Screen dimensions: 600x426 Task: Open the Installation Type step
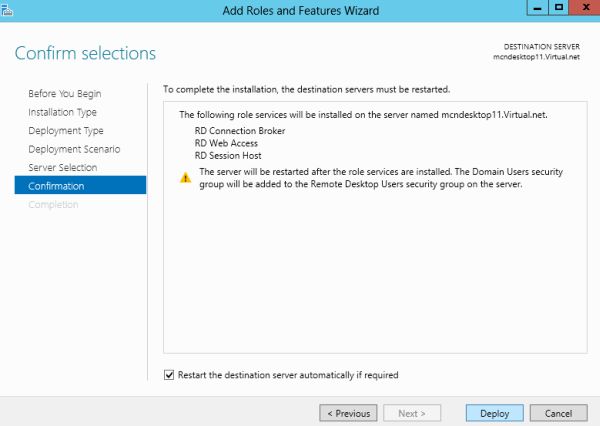pyautogui.click(x=62, y=112)
